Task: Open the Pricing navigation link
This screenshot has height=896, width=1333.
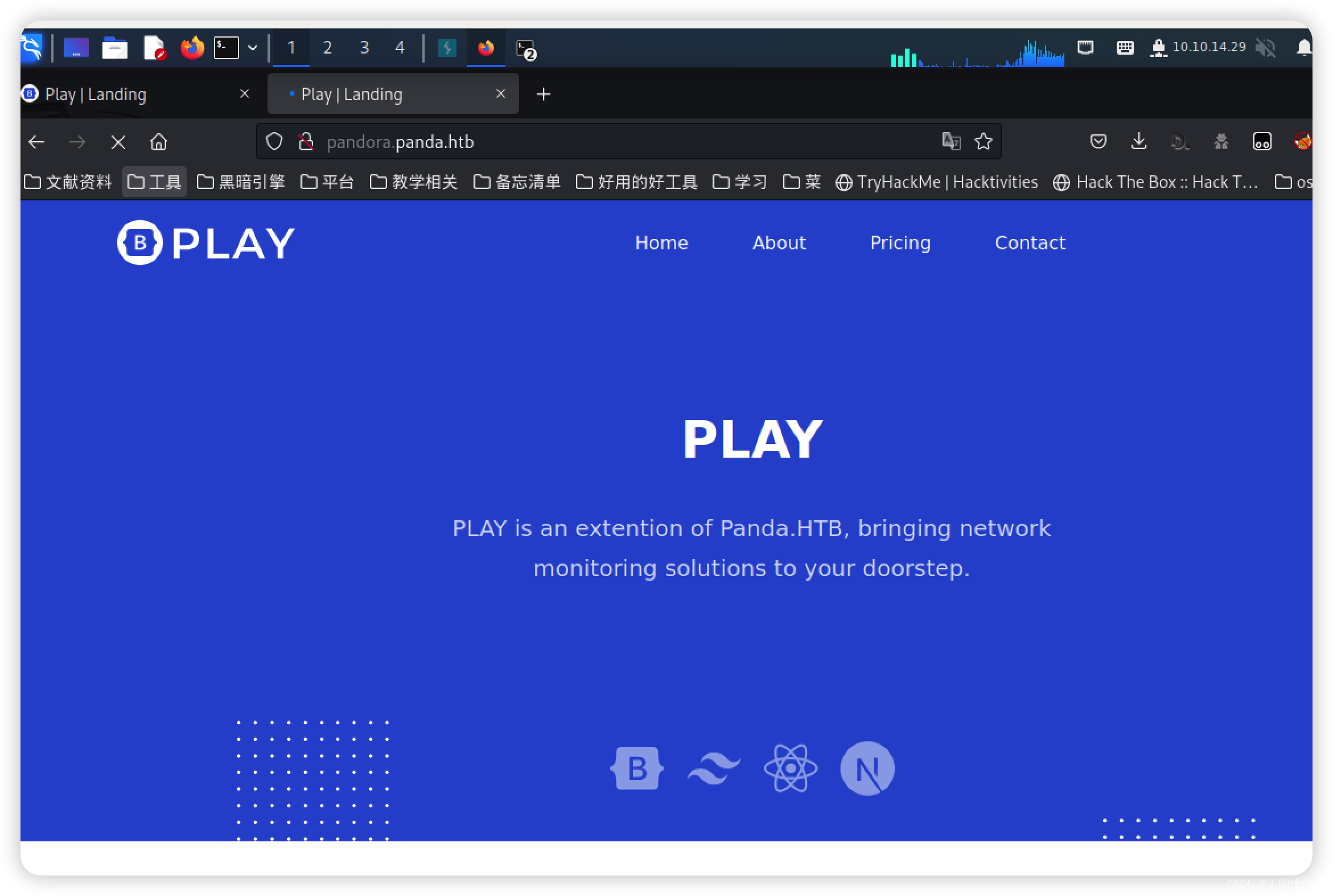Action: pos(900,243)
